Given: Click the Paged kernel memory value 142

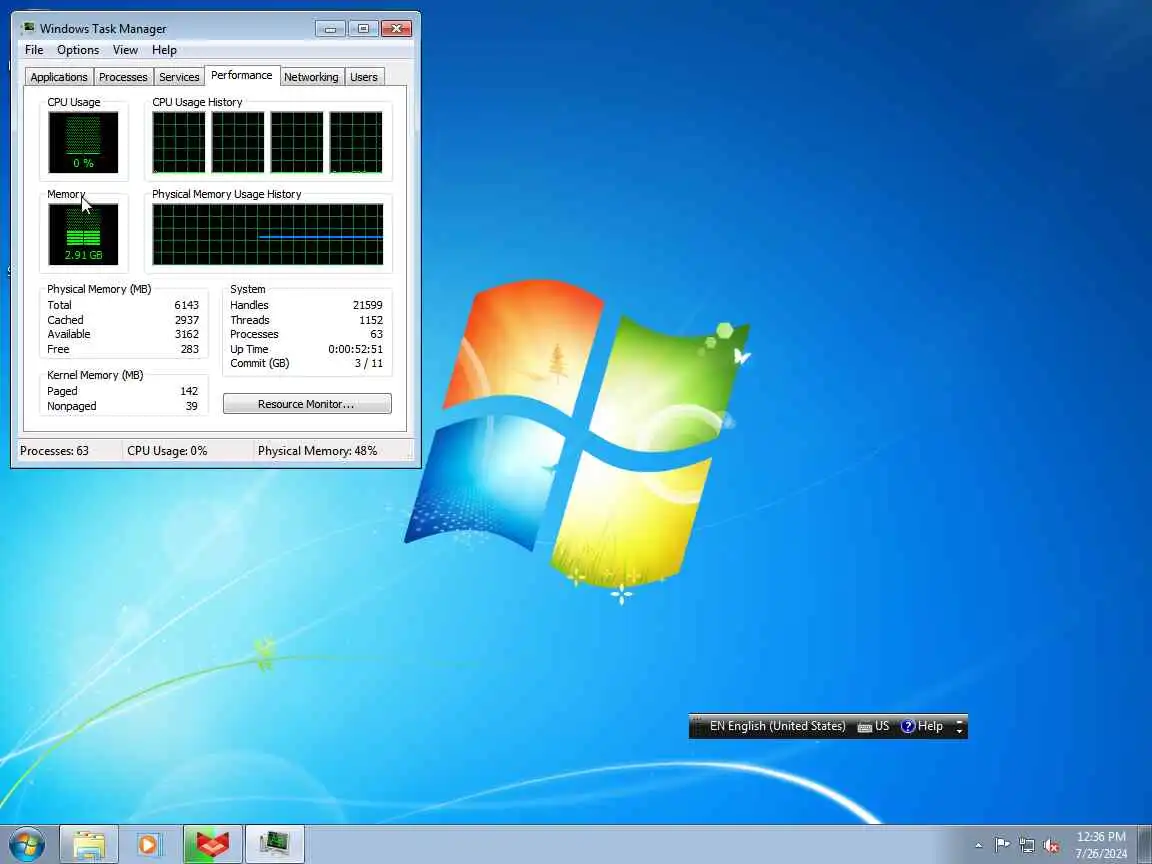Looking at the screenshot, I should [x=190, y=391].
